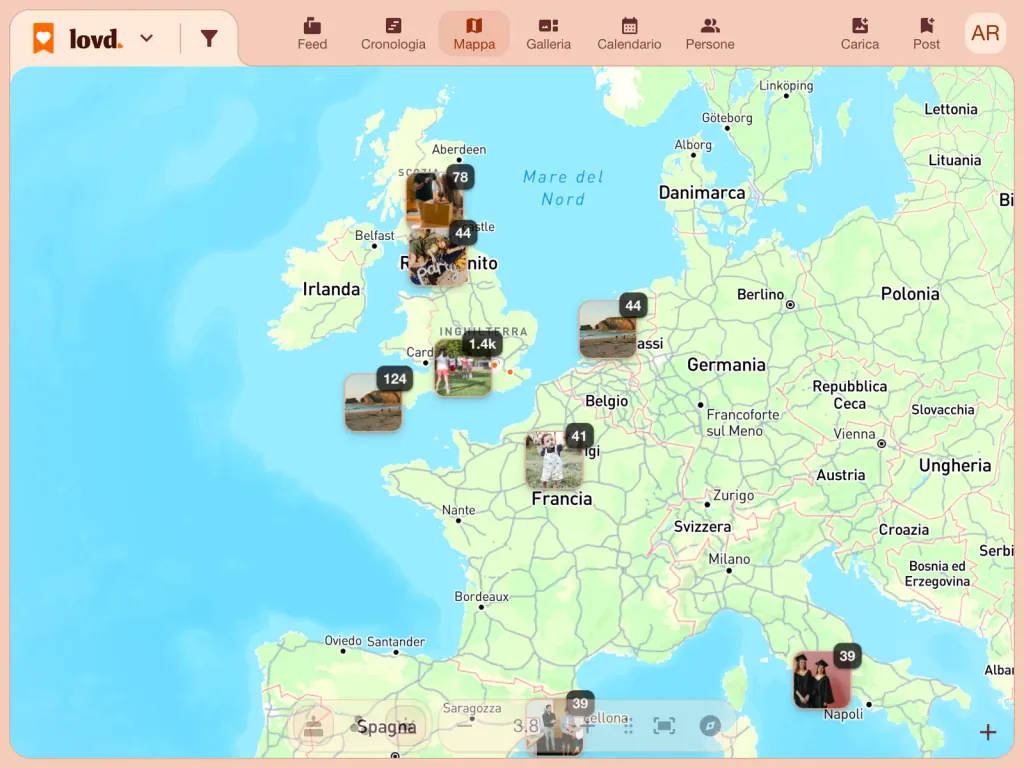Viewport: 1024px width, 768px height.
Task: Click the Ungheria country label
Action: (955, 466)
